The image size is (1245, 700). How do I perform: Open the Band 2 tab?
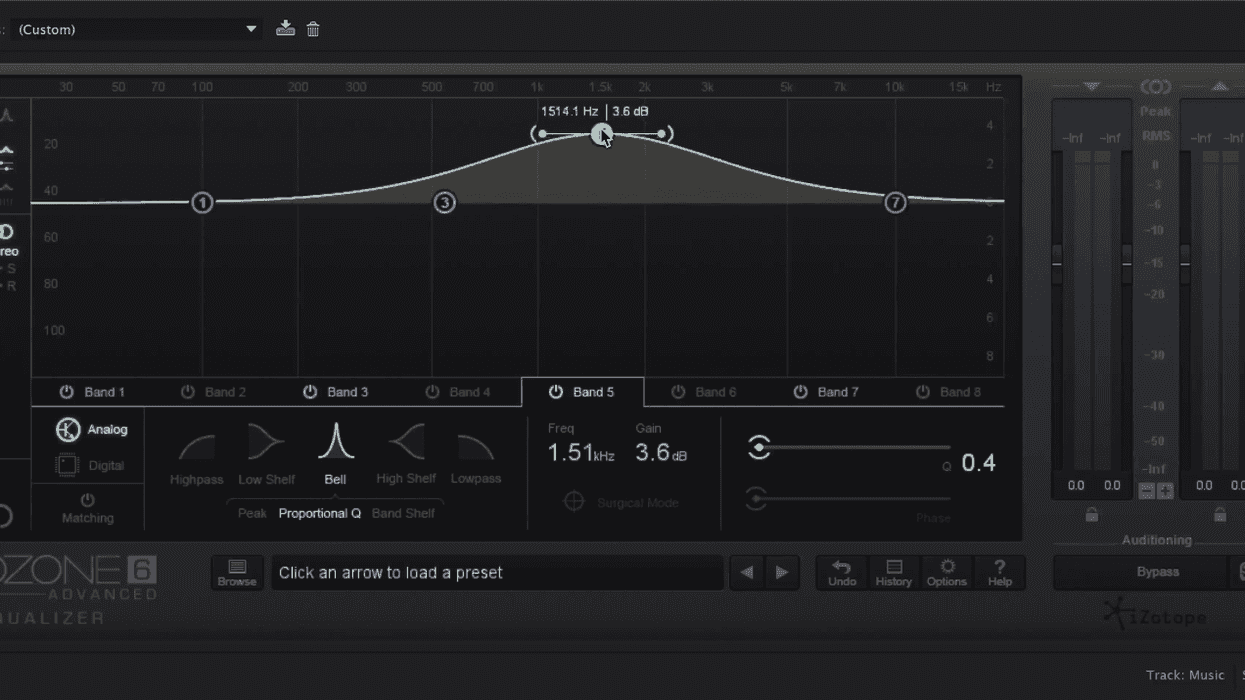(x=225, y=392)
